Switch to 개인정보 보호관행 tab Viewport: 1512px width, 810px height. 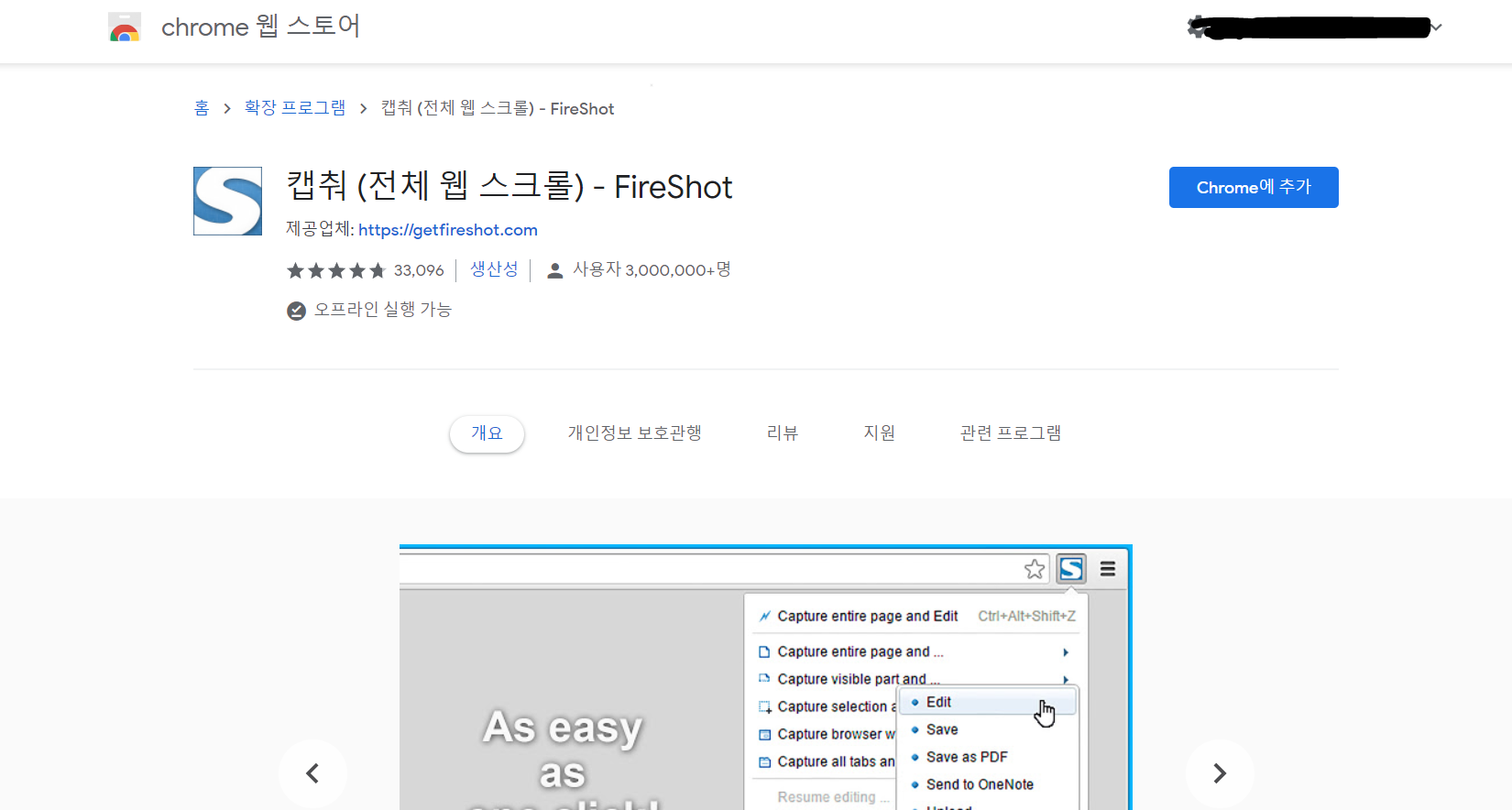(x=634, y=433)
